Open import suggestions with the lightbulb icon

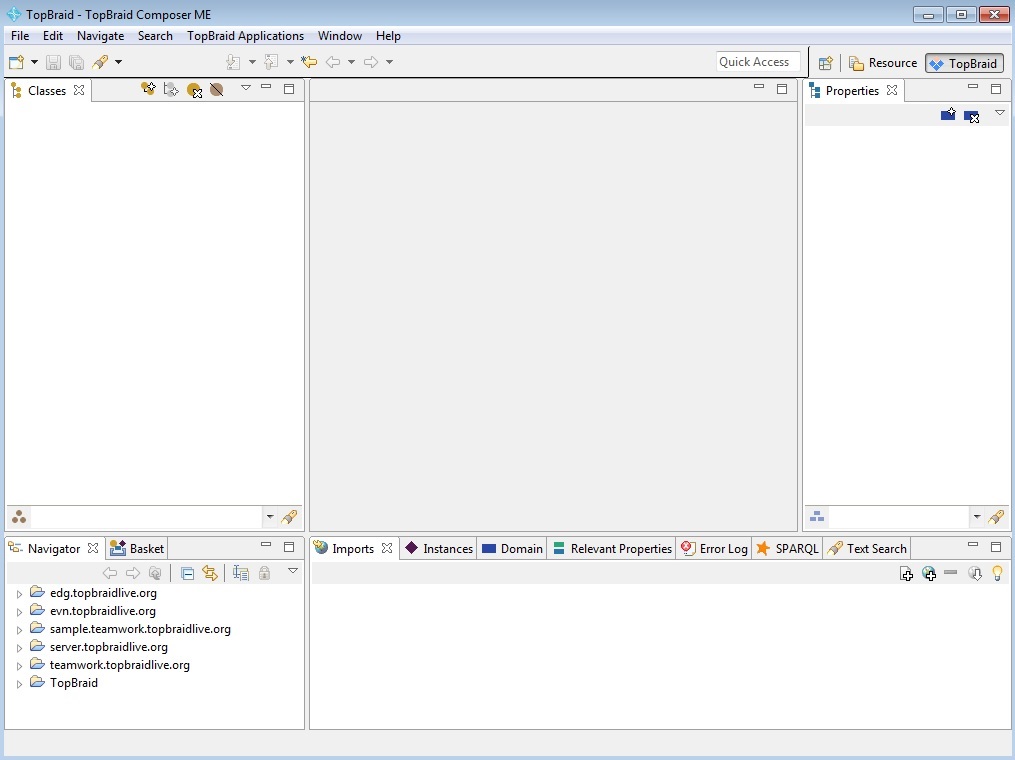[996, 573]
